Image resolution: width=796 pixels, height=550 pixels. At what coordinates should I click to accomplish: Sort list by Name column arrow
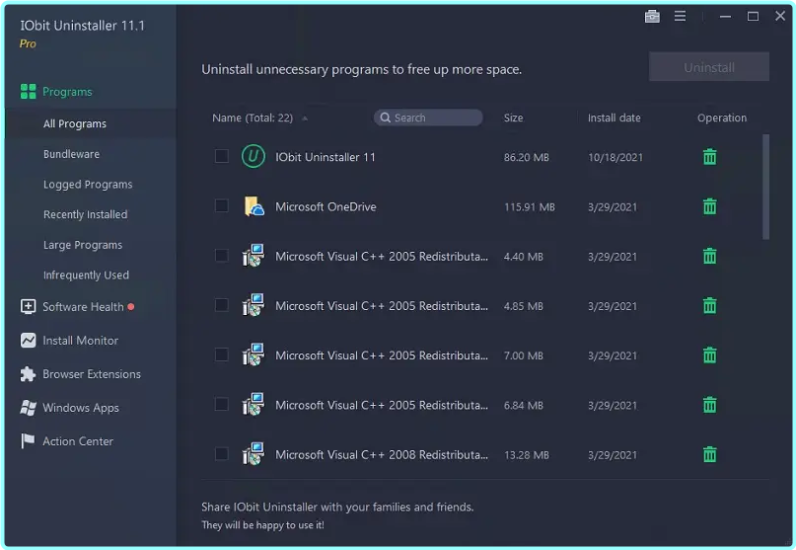pyautogui.click(x=305, y=118)
